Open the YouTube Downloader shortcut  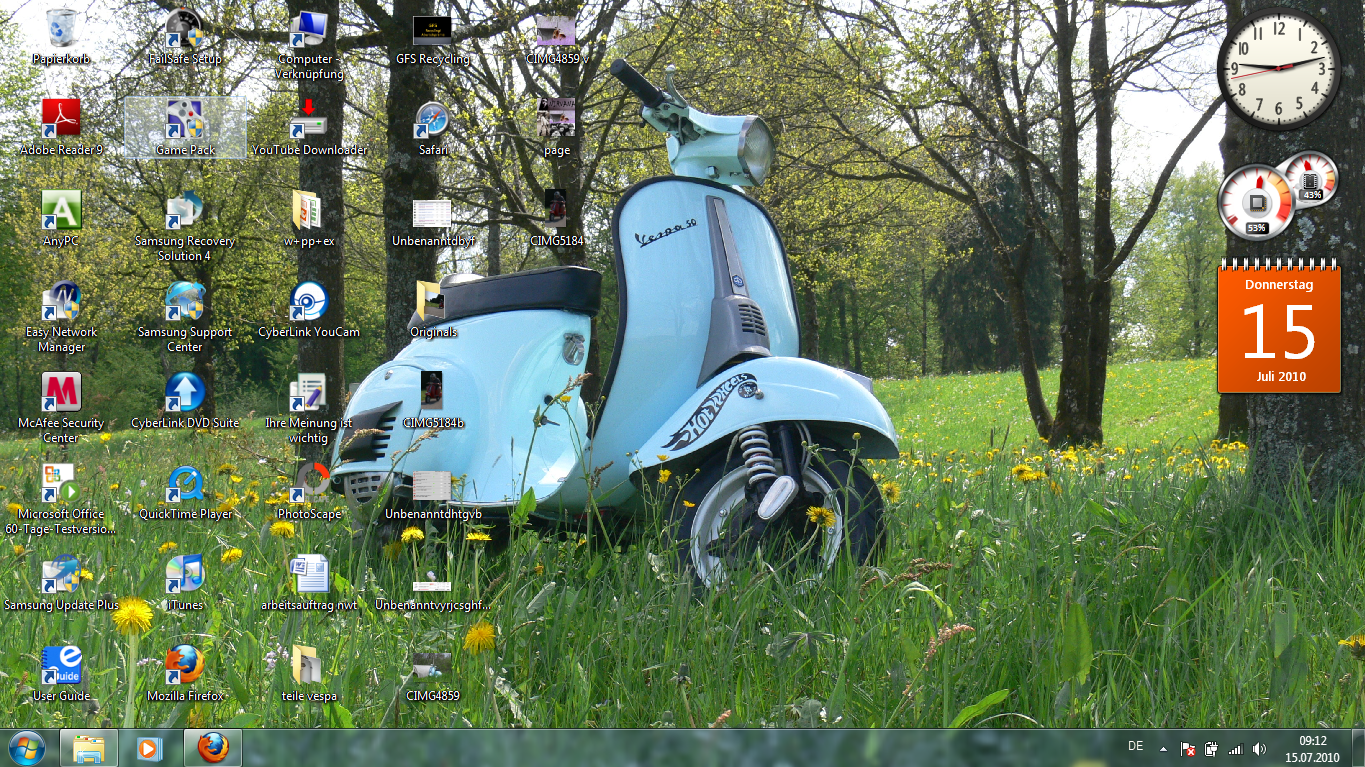[309, 121]
